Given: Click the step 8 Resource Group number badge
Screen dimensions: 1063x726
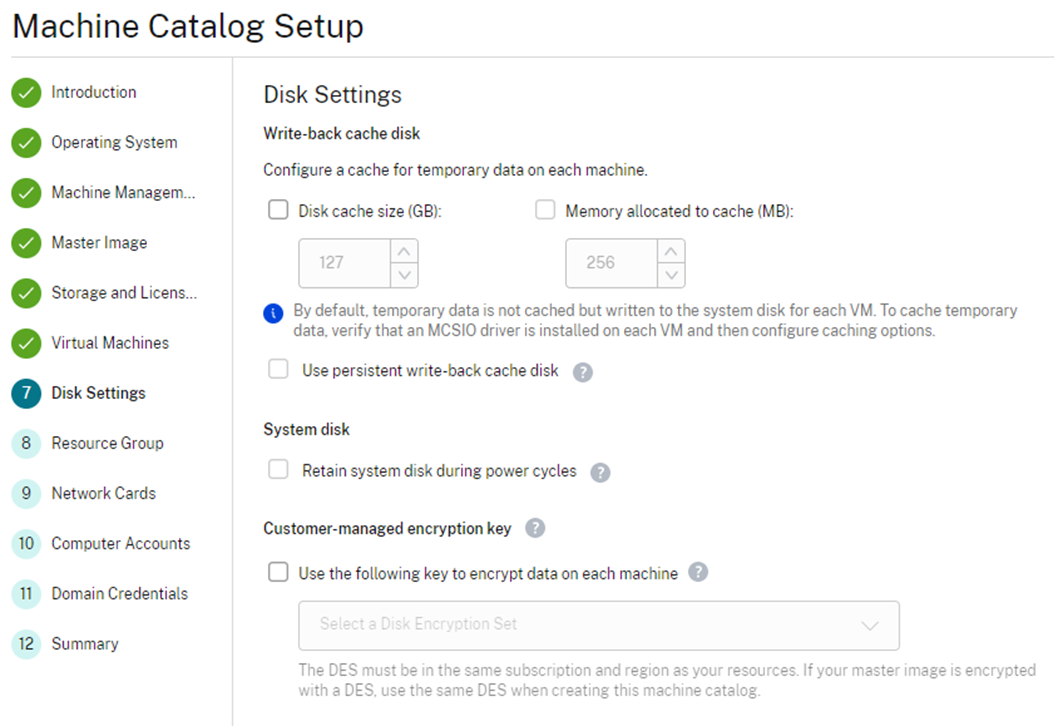Looking at the screenshot, I should pyautogui.click(x=26, y=444).
